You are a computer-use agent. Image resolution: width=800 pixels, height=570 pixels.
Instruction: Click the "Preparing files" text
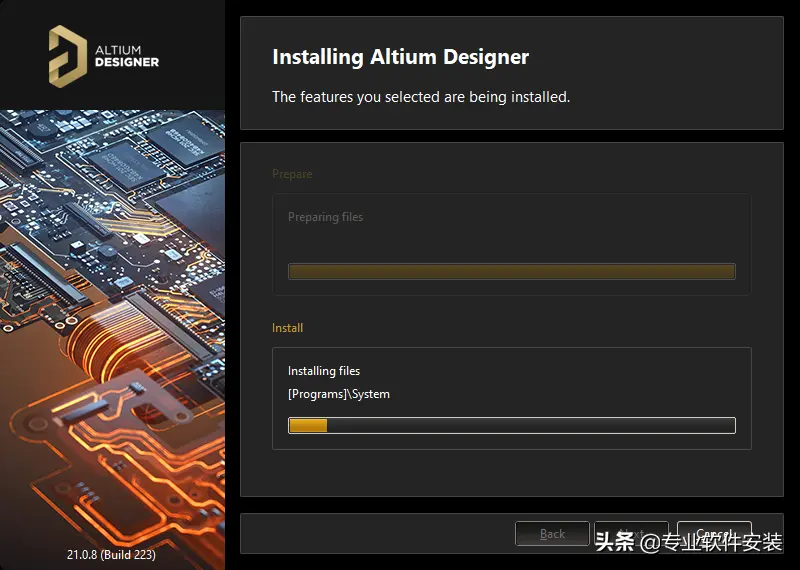pyautogui.click(x=326, y=217)
